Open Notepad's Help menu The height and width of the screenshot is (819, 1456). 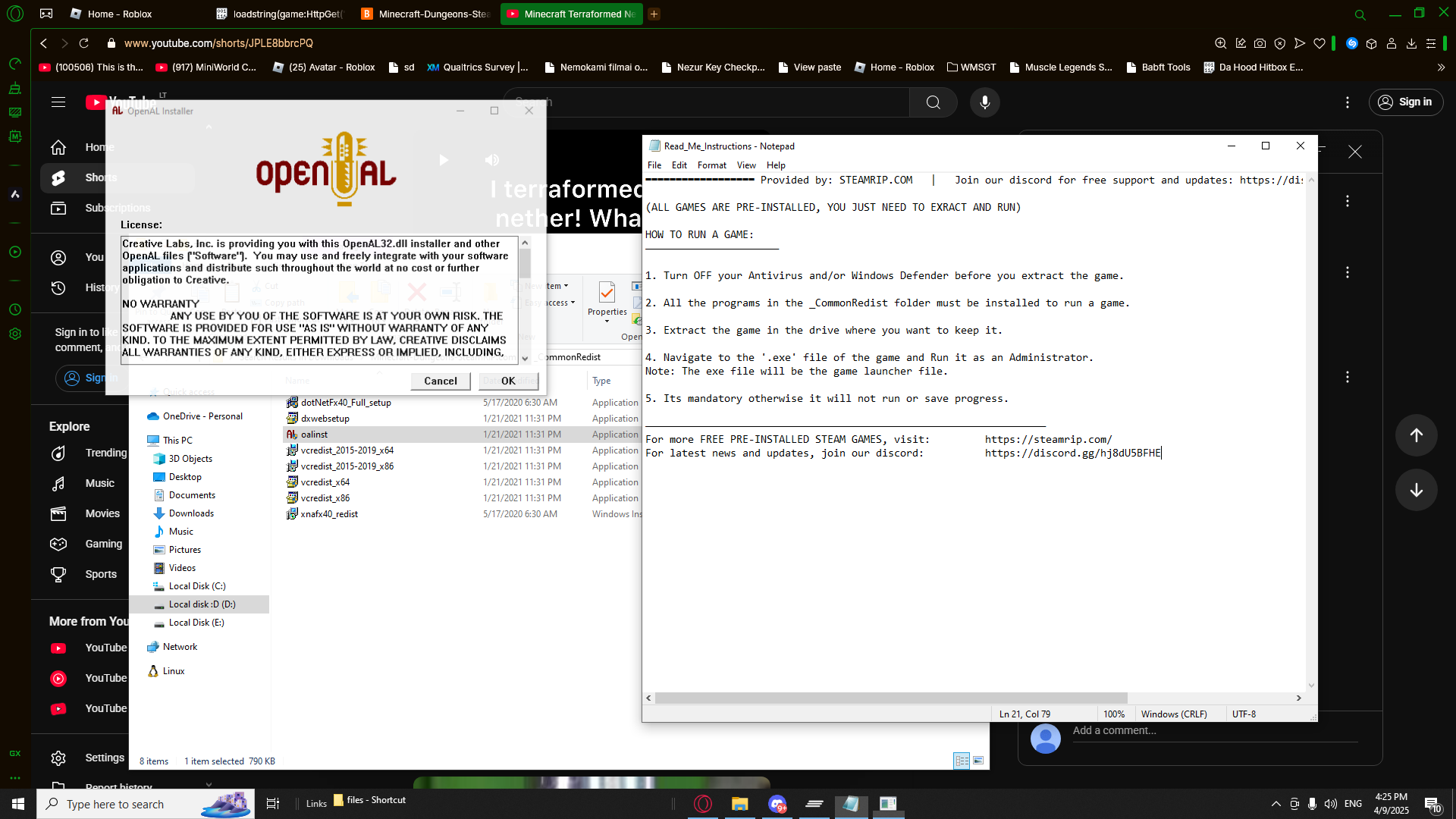coord(776,165)
